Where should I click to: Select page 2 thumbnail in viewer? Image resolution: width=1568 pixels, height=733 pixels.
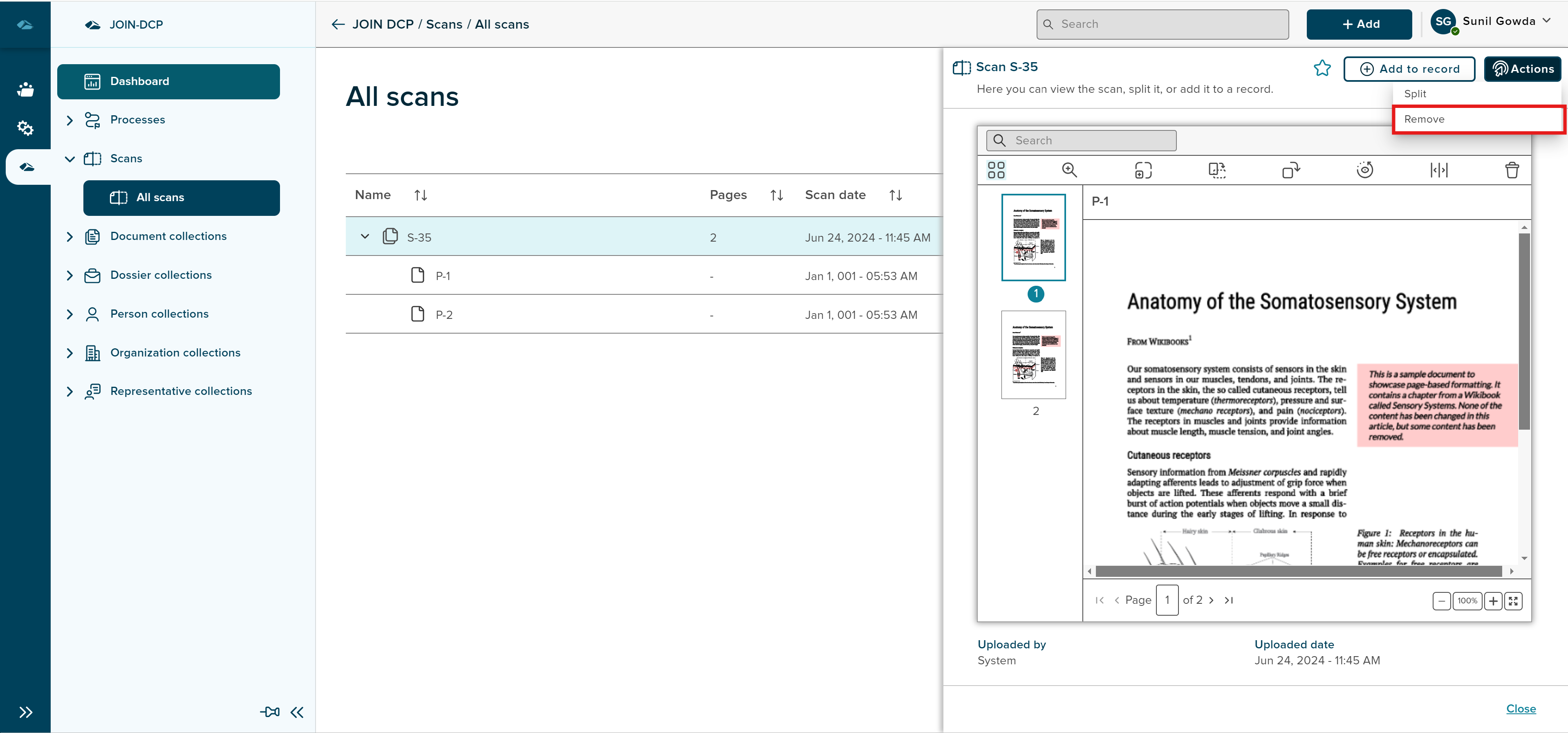1033,355
